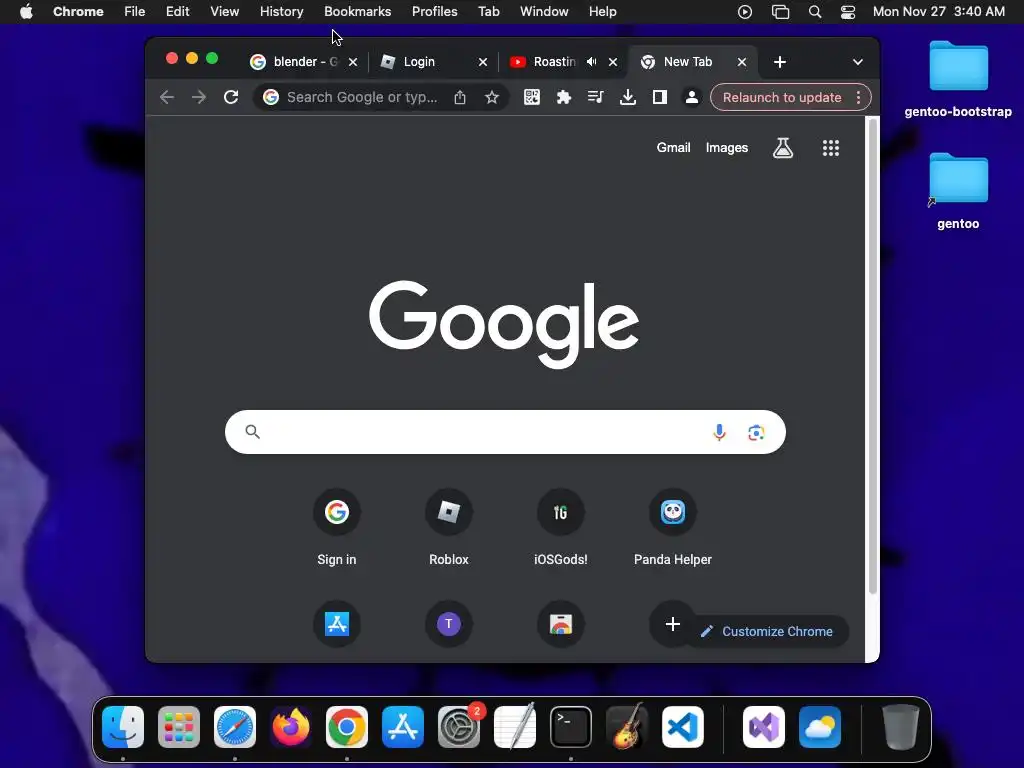
Task: Add a new shortcut tile
Action: (x=673, y=624)
